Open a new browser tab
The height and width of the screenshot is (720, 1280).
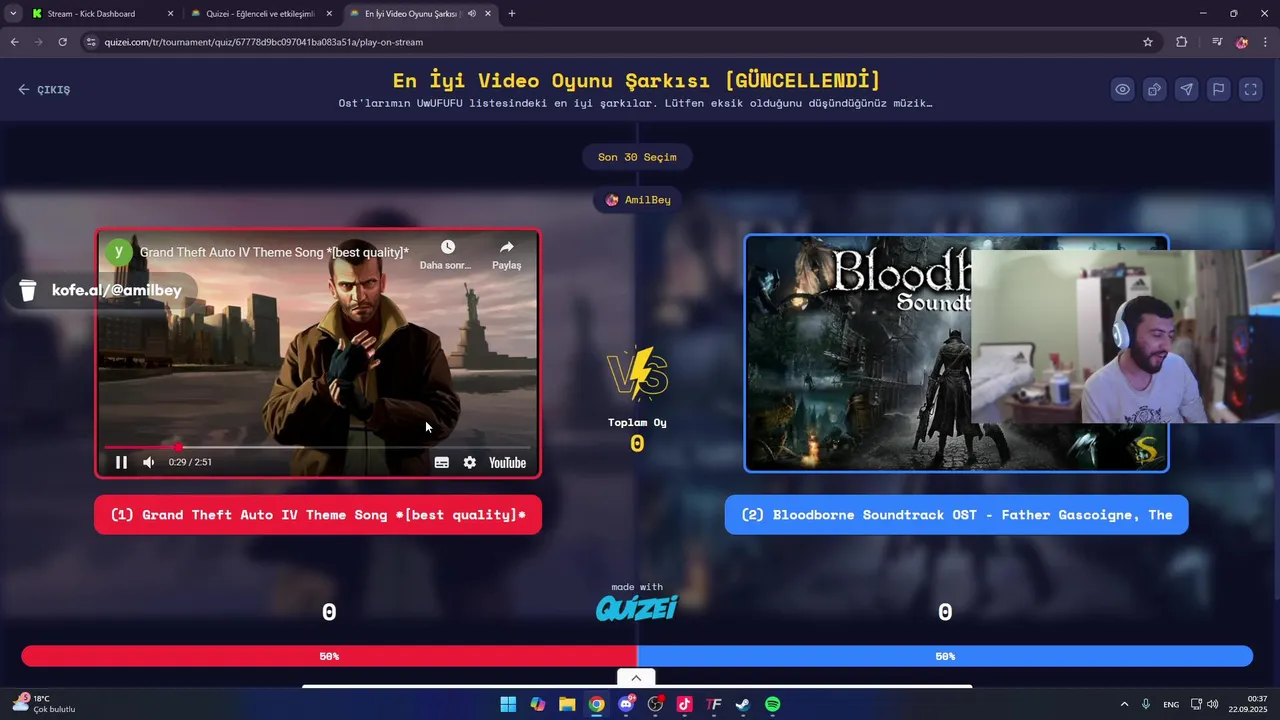click(512, 14)
